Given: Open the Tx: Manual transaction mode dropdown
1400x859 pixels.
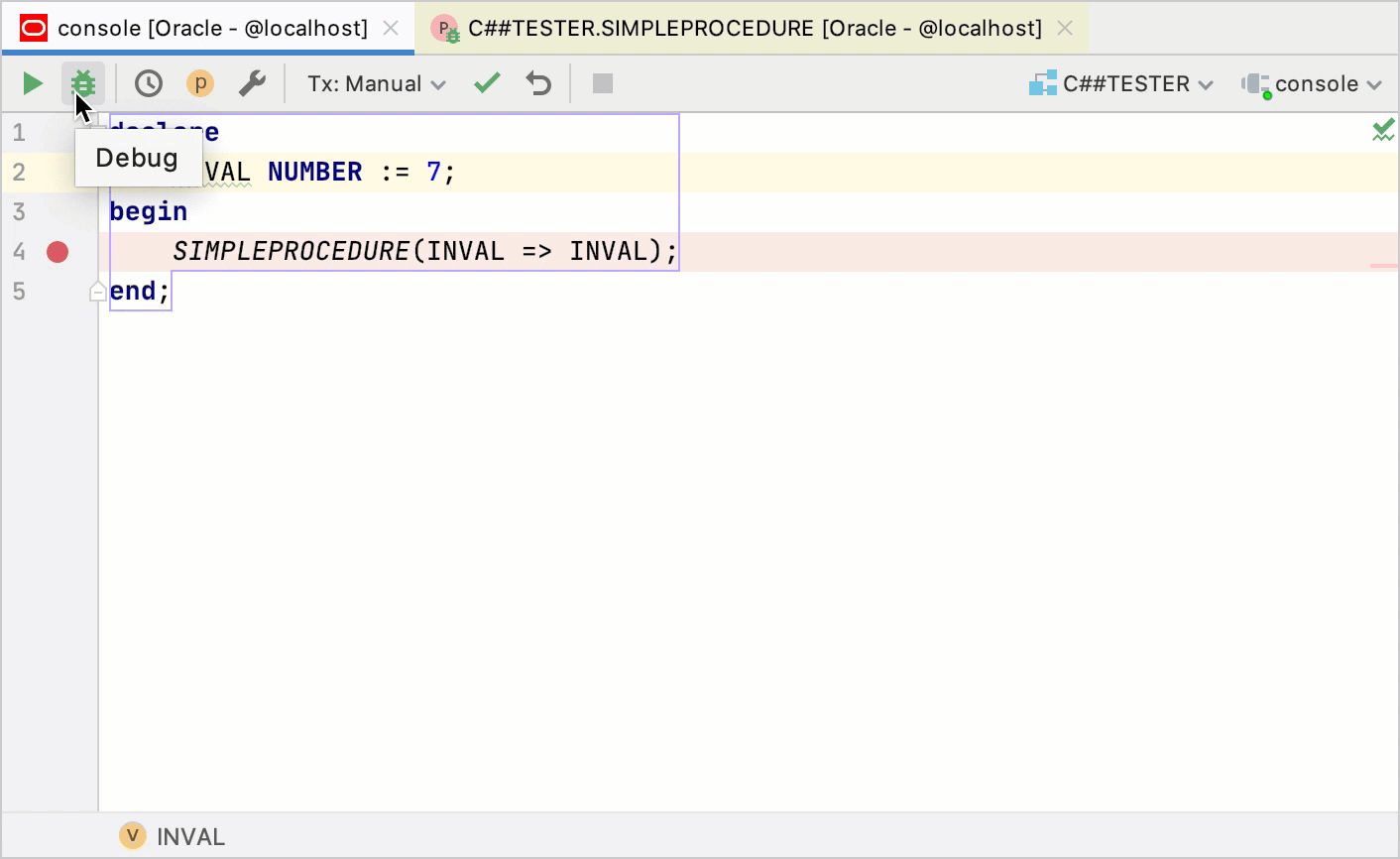Looking at the screenshot, I should click(x=376, y=83).
